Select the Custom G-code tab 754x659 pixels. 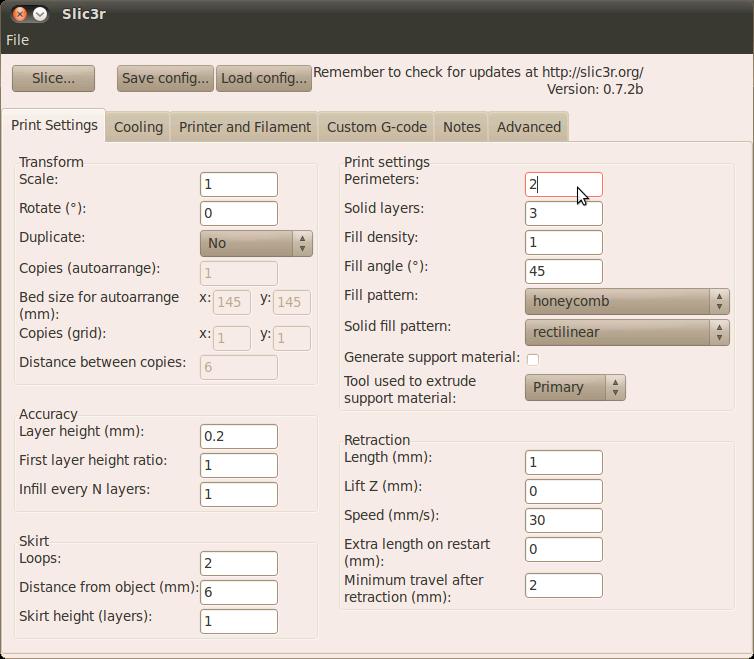point(377,127)
